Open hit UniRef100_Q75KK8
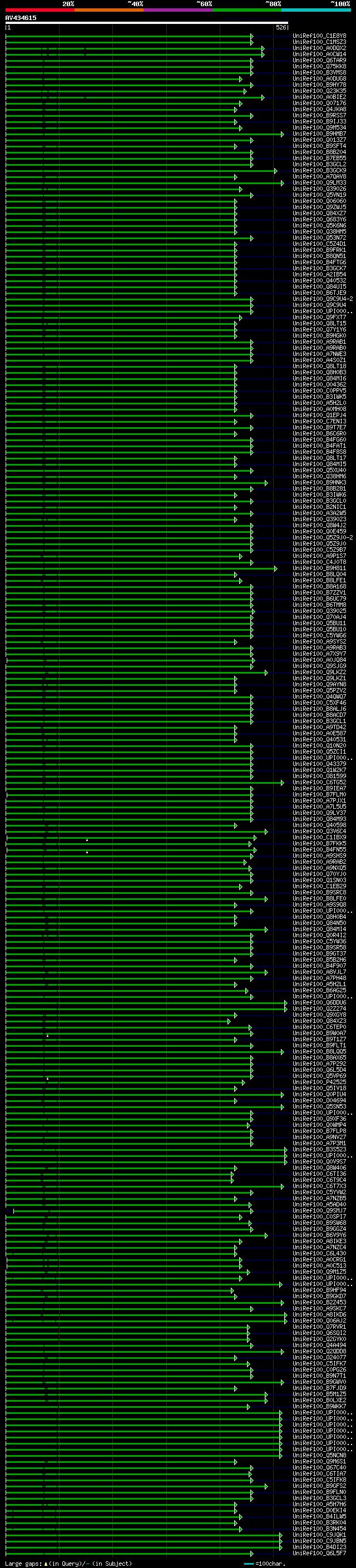 coord(319,66)
